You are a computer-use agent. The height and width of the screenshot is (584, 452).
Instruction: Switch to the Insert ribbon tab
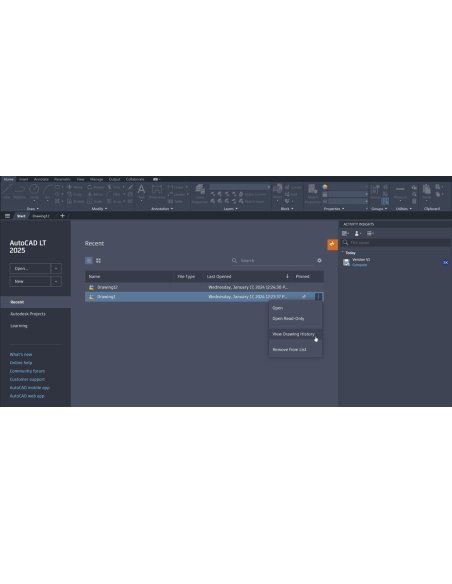[x=23, y=179]
